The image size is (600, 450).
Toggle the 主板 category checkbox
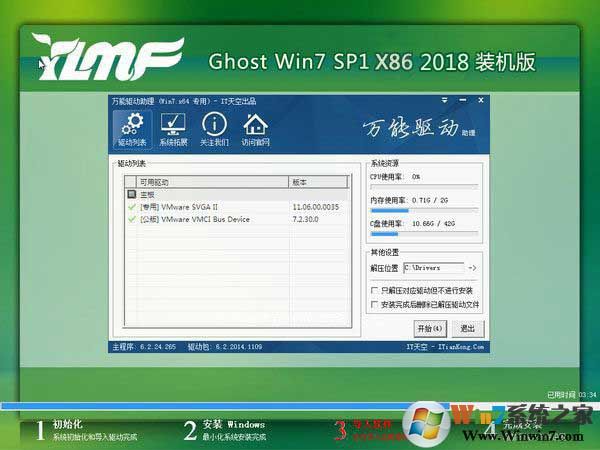tap(132, 194)
